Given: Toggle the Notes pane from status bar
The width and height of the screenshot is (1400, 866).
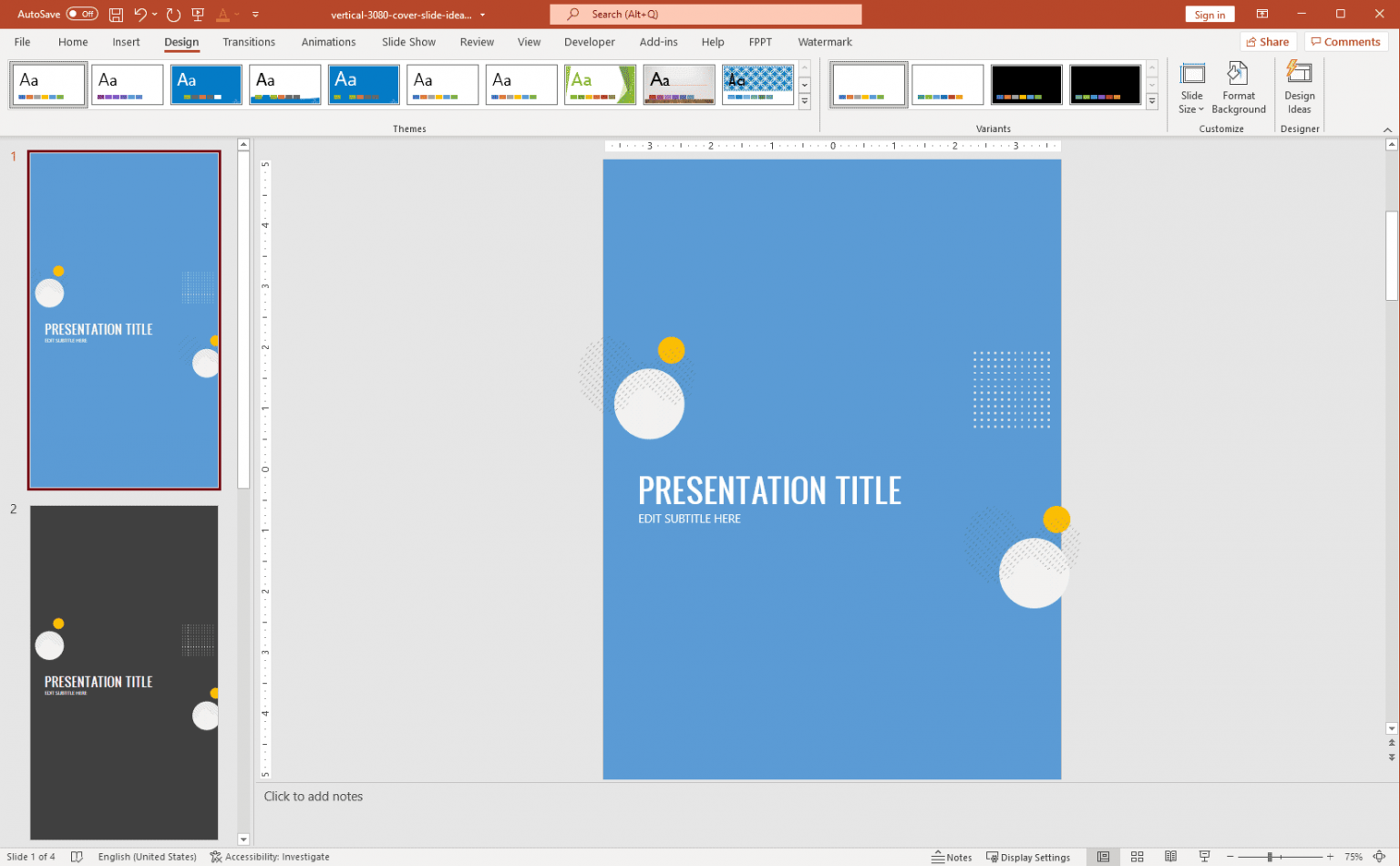Looking at the screenshot, I should point(953,857).
